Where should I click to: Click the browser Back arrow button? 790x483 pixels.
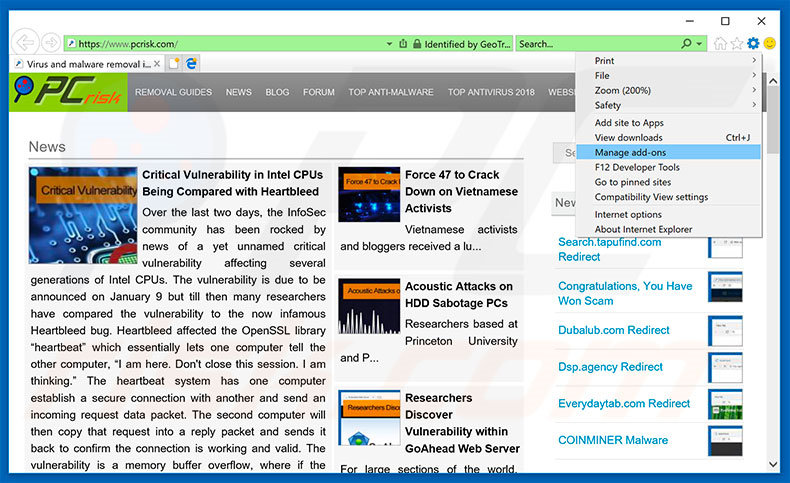pyautogui.click(x=25, y=43)
